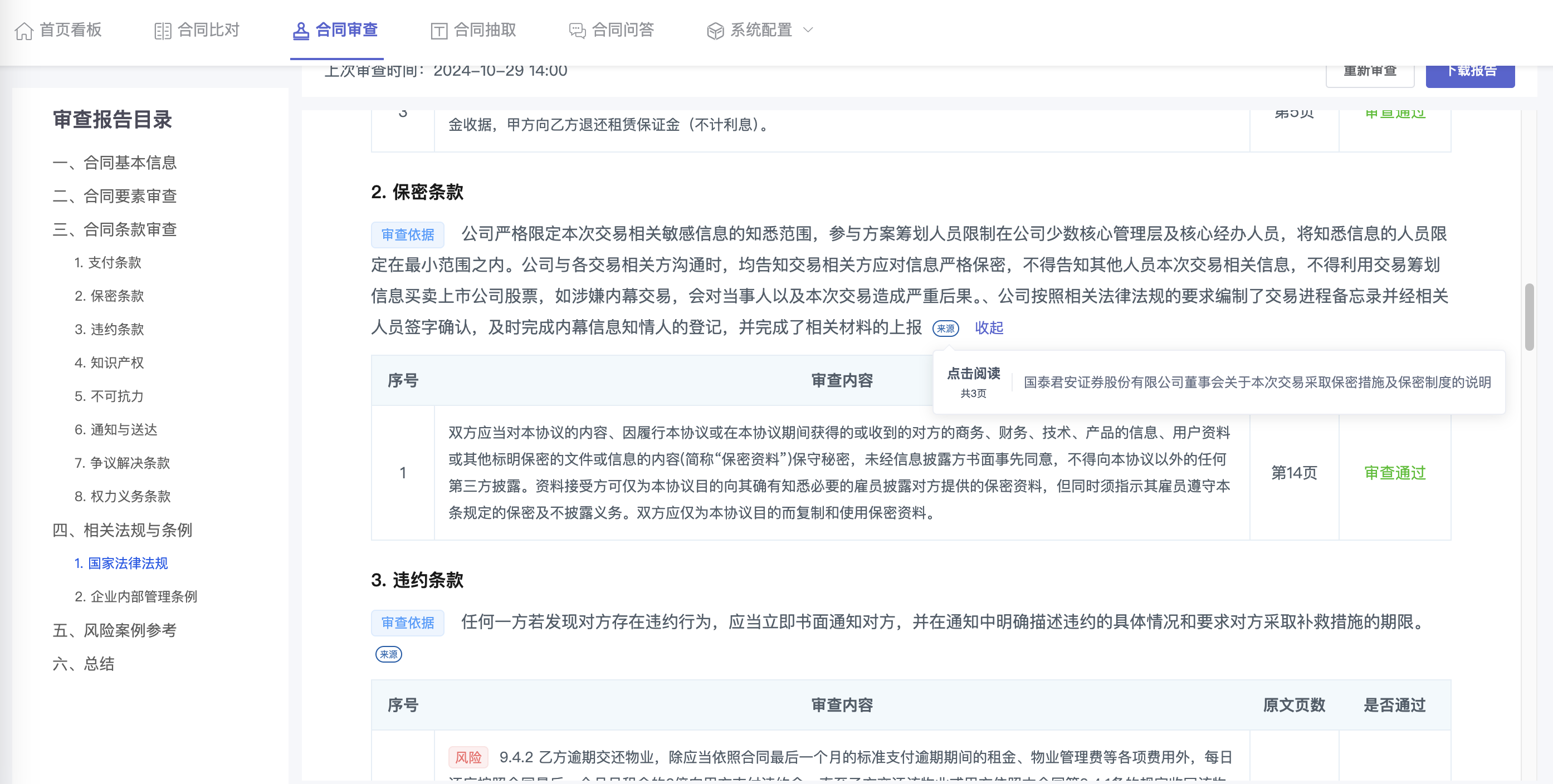Click the vertical scrollbar thumb
Viewport: 1553px width, 784px height.
(1529, 316)
